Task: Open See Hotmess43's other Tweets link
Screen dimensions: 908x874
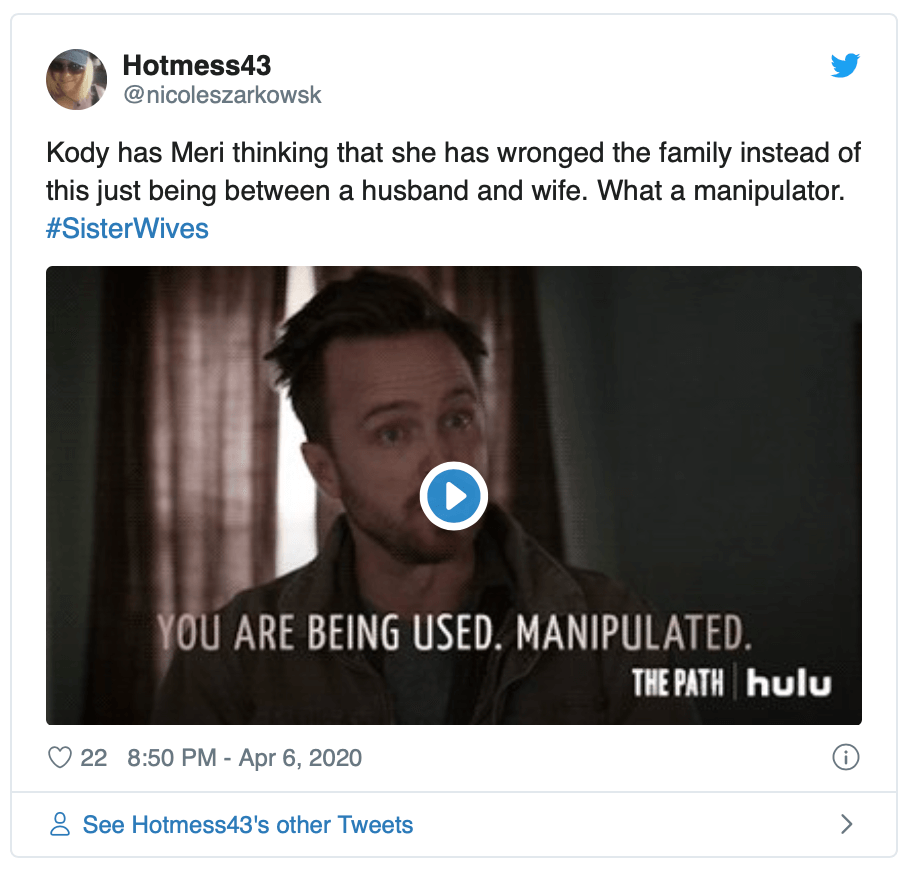Action: point(247,825)
